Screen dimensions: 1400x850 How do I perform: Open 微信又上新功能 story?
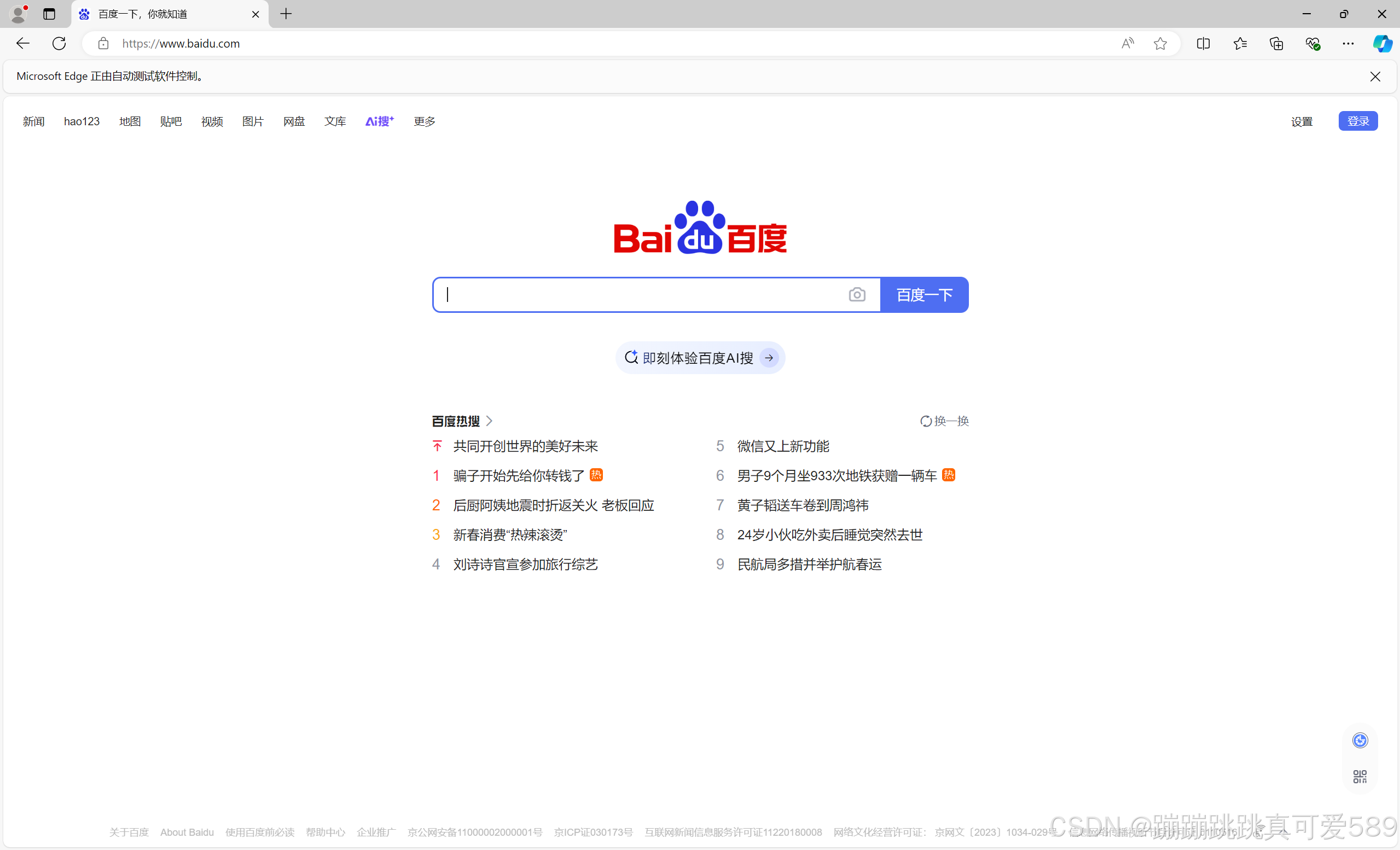coord(783,446)
